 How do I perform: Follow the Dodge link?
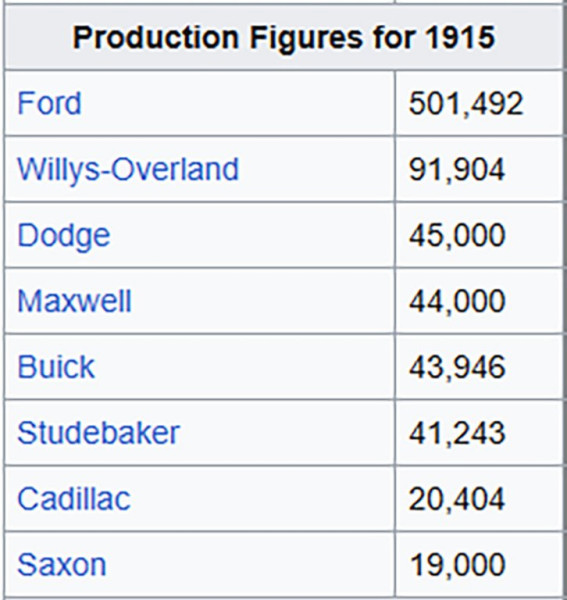tap(64, 236)
